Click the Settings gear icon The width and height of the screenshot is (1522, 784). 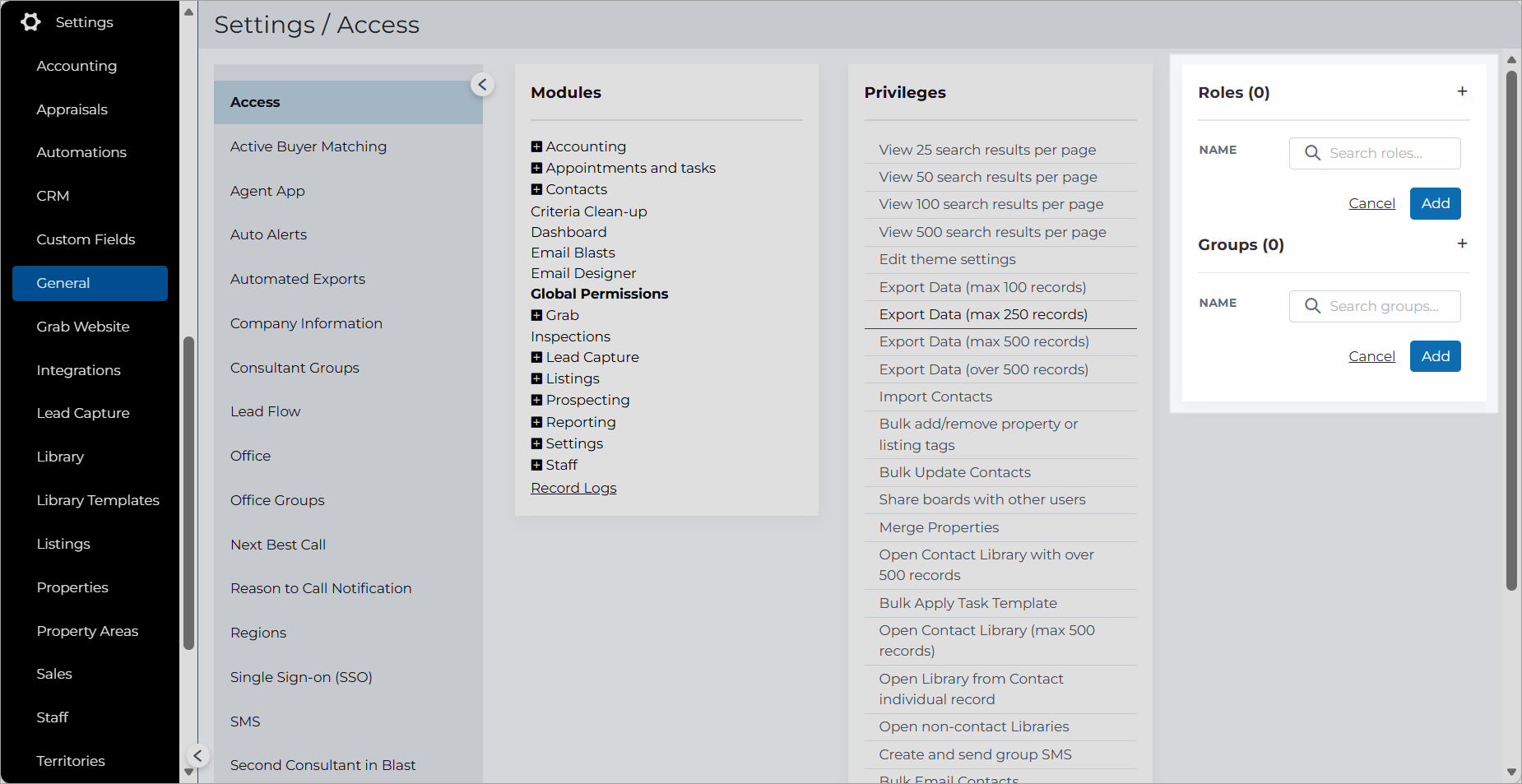(30, 22)
